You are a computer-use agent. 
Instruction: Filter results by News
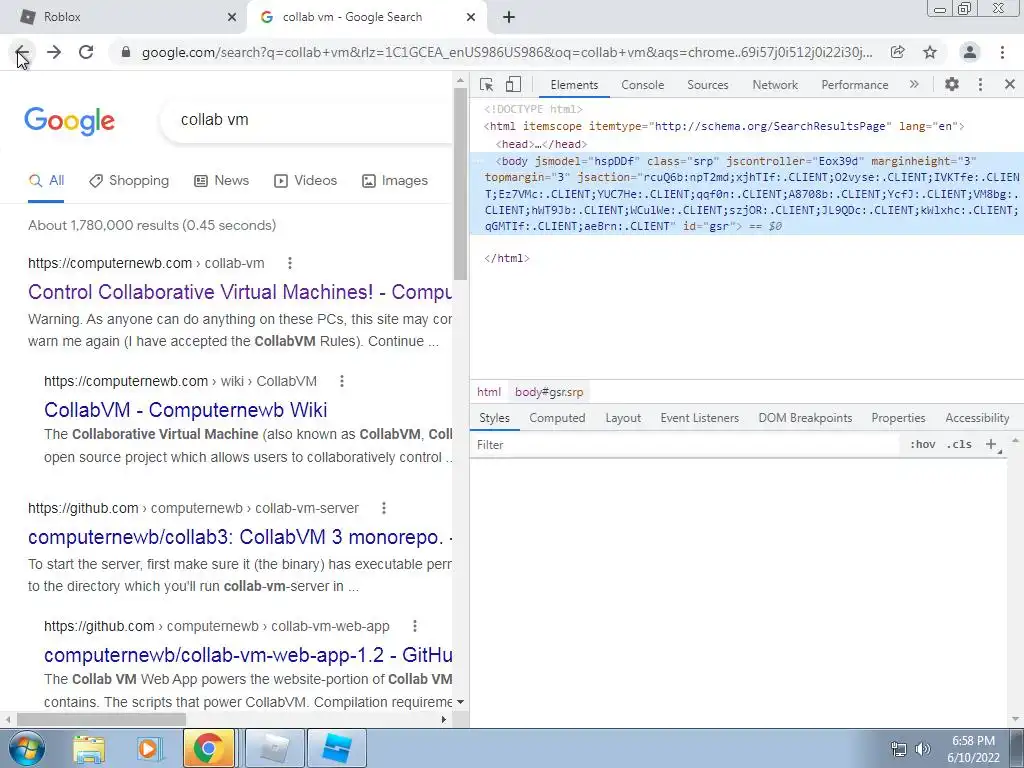point(222,181)
